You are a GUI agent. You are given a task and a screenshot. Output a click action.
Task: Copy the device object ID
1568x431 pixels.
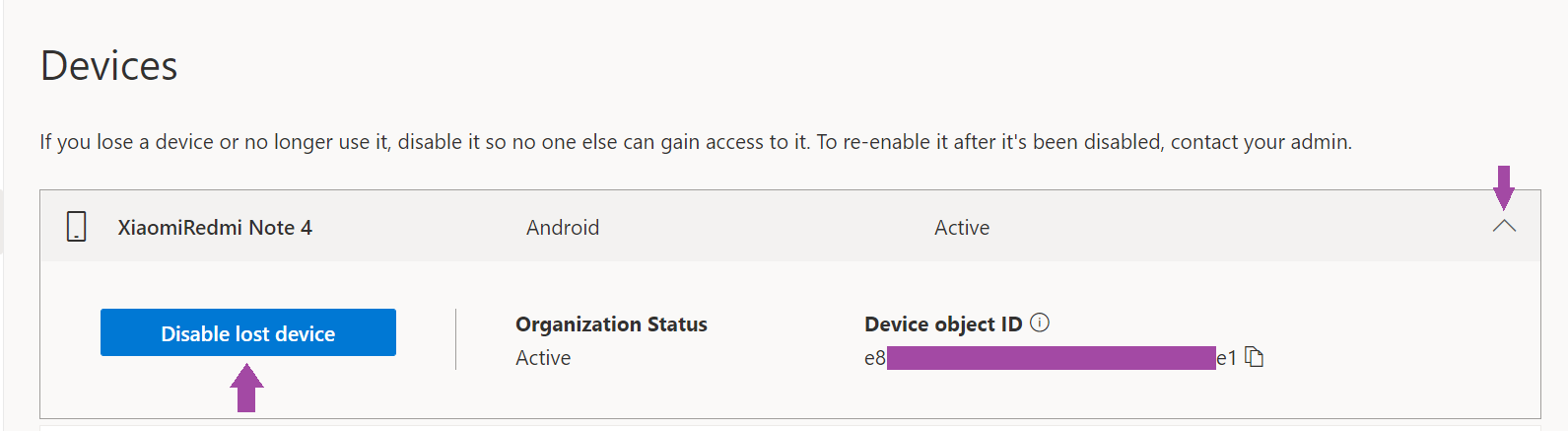(1255, 357)
